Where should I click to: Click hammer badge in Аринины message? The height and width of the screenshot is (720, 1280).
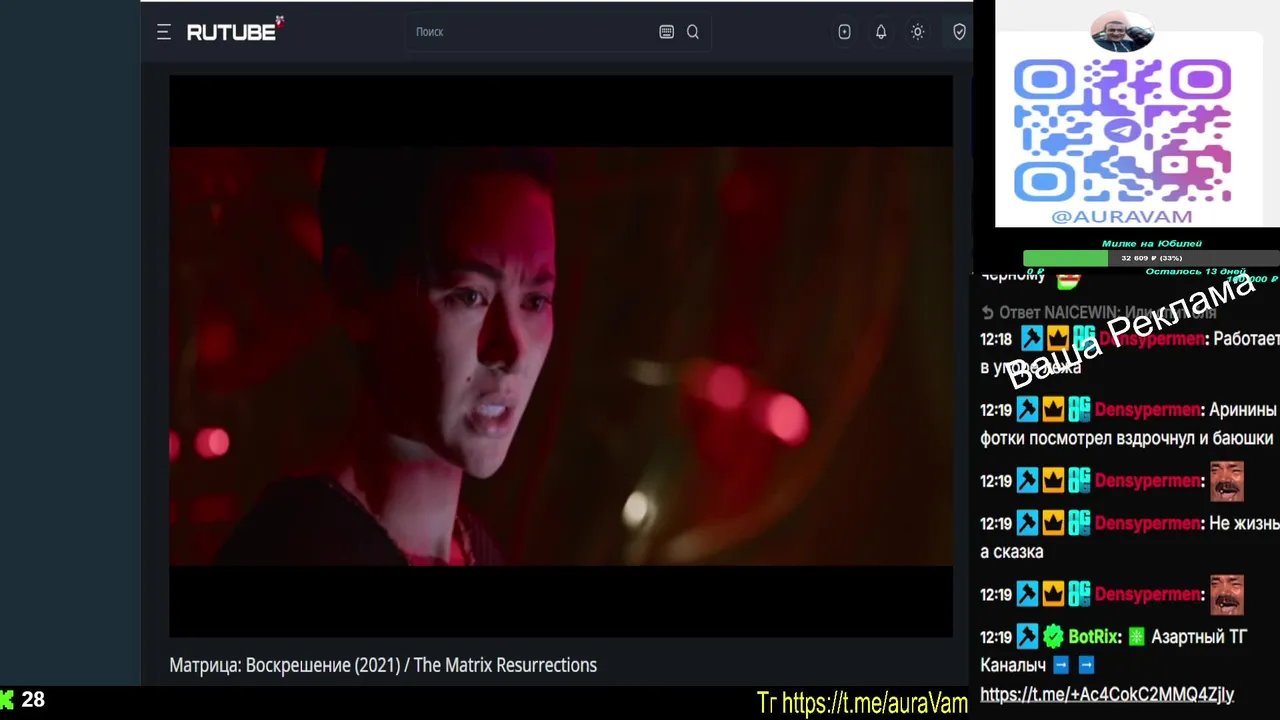[x=1027, y=409]
